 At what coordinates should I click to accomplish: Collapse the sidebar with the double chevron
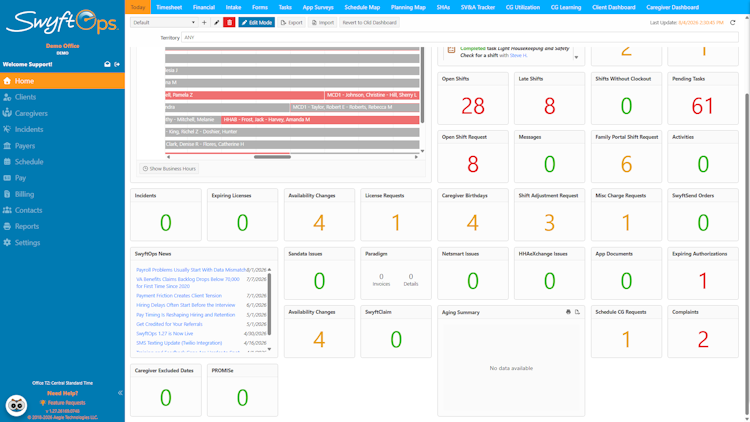[120, 393]
